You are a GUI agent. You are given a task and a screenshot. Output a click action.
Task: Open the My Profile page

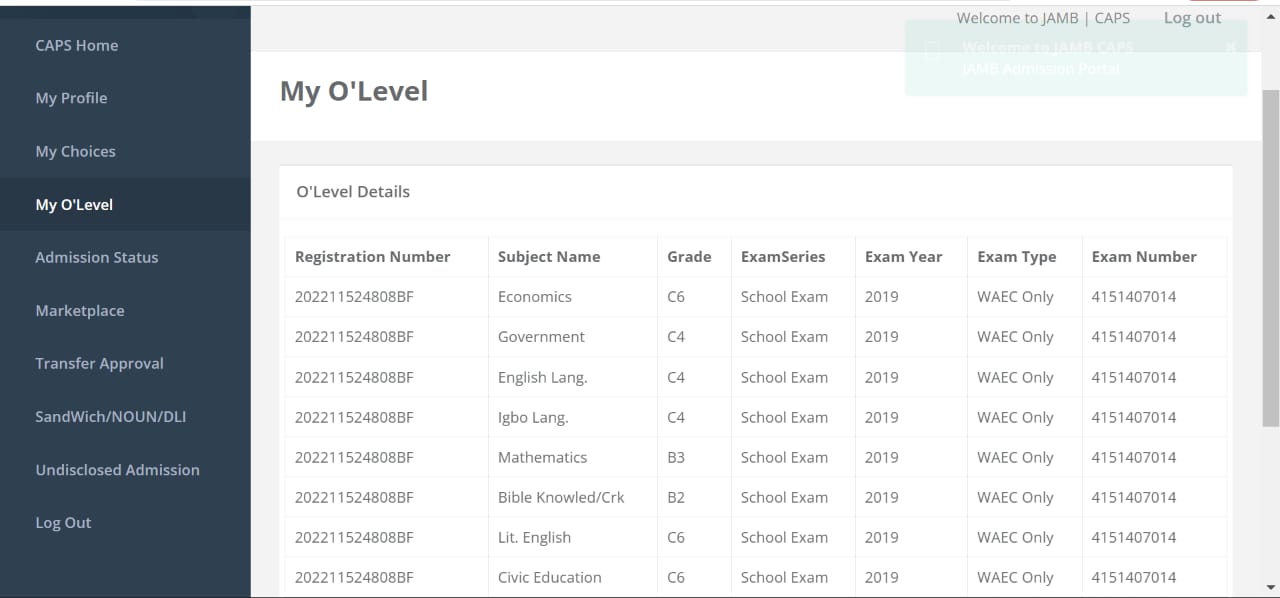click(x=71, y=98)
